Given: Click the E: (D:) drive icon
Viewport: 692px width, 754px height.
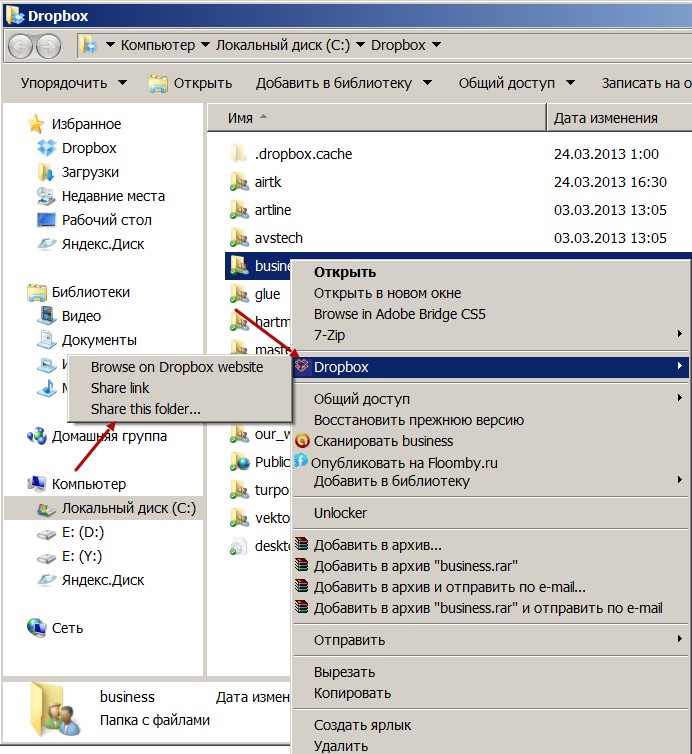Looking at the screenshot, I should [47, 534].
